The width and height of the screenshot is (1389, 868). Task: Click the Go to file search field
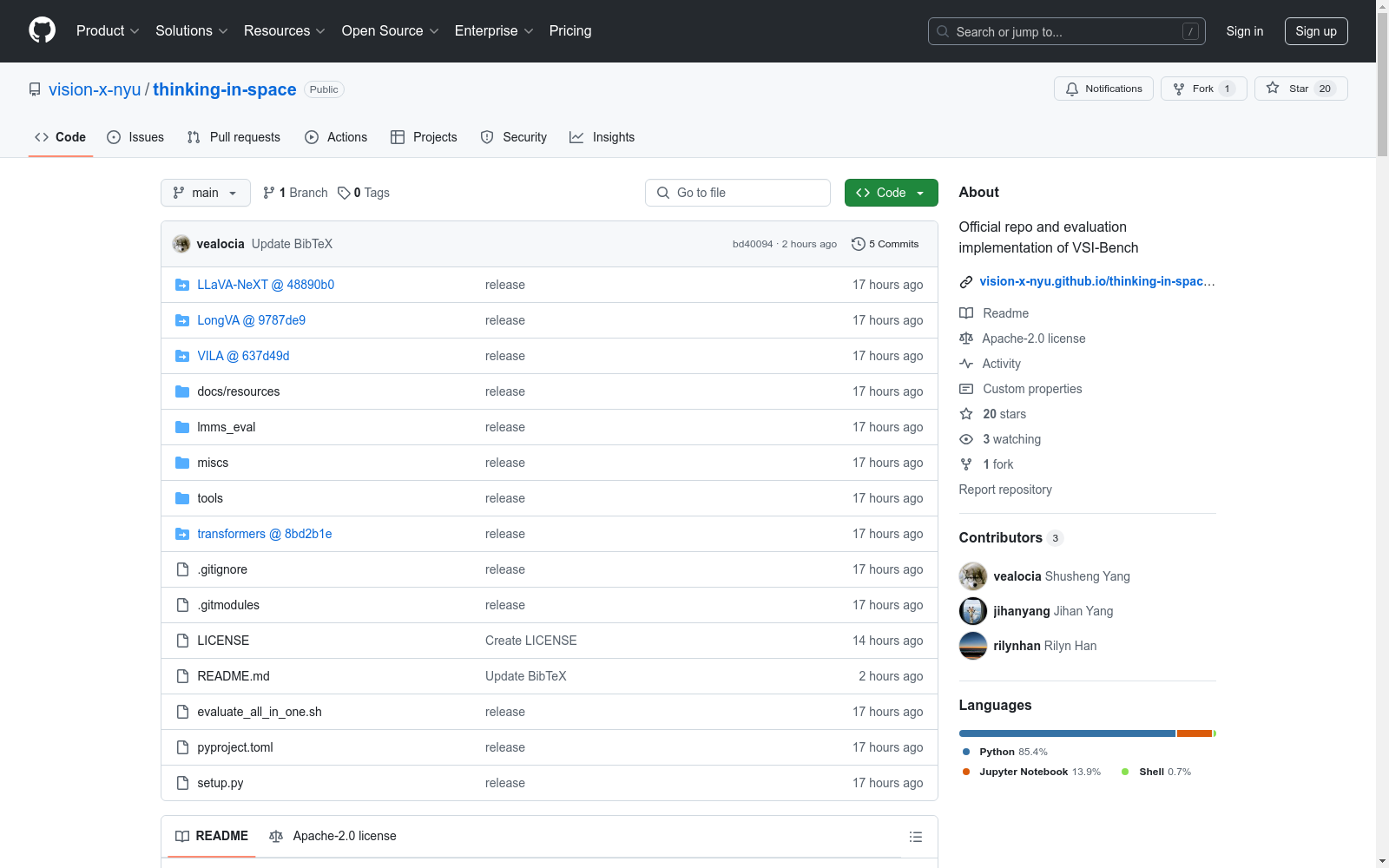click(738, 193)
